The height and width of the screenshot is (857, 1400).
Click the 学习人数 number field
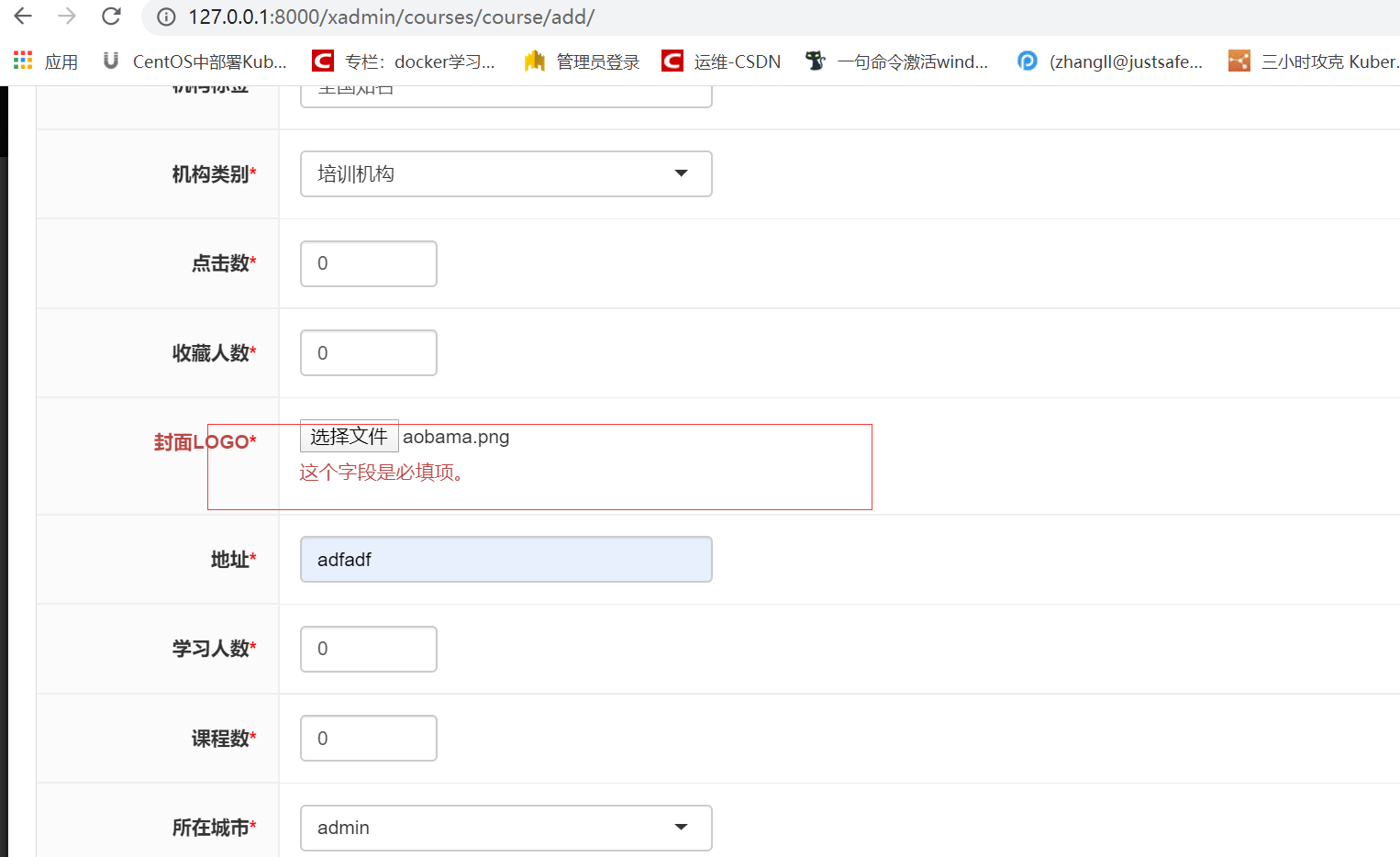(369, 649)
